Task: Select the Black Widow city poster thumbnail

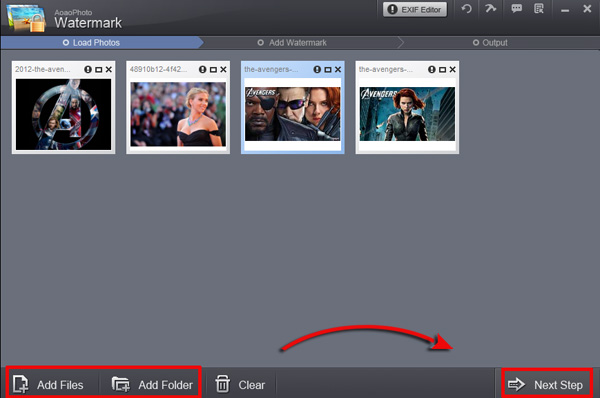Action: click(407, 114)
